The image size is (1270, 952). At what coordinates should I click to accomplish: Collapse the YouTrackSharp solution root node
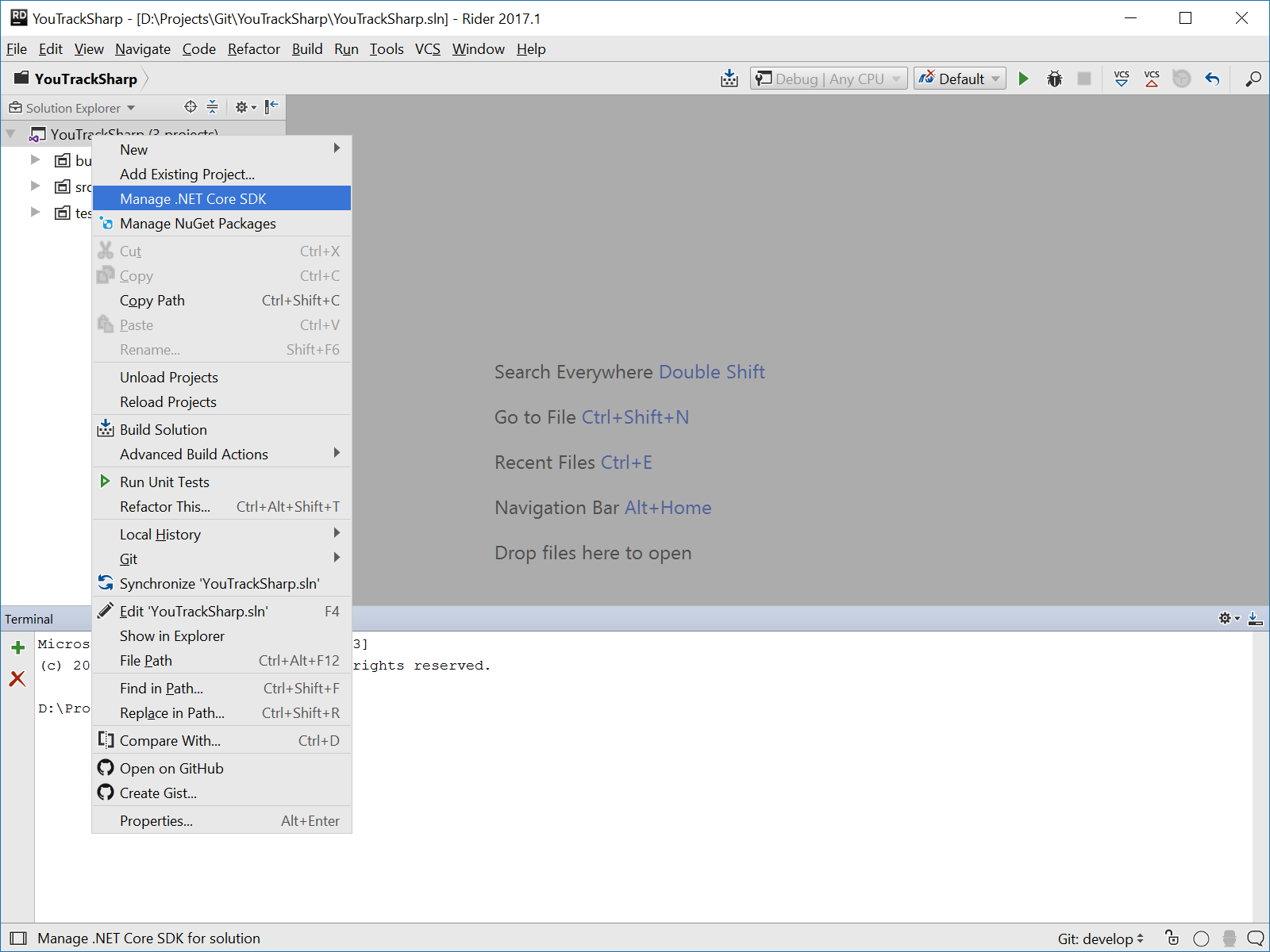click(x=11, y=134)
